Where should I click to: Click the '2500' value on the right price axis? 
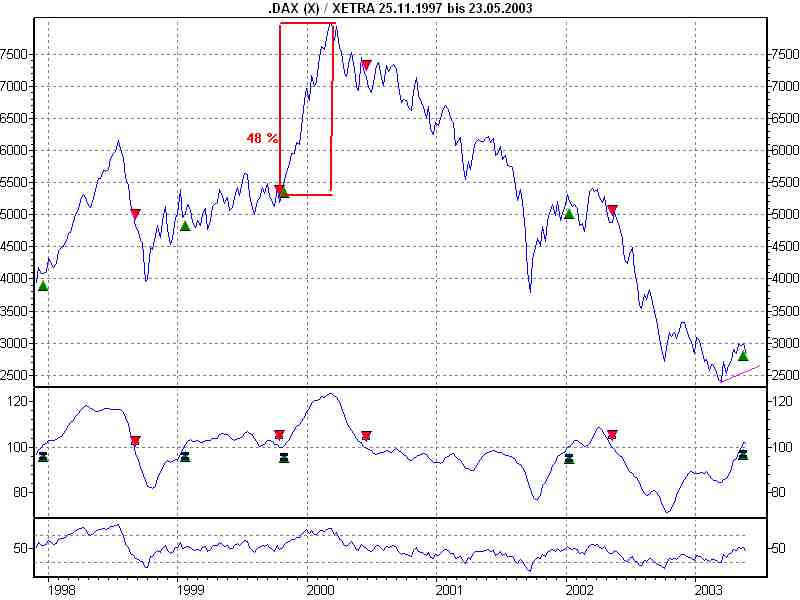[x=785, y=375]
